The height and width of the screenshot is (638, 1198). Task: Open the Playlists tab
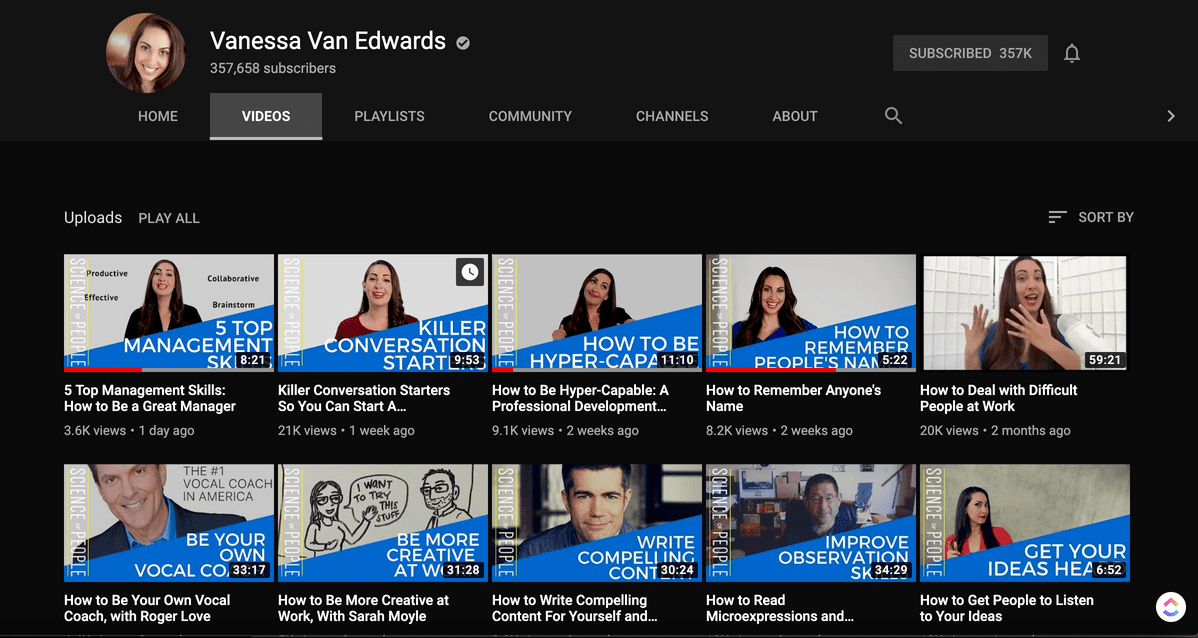390,116
